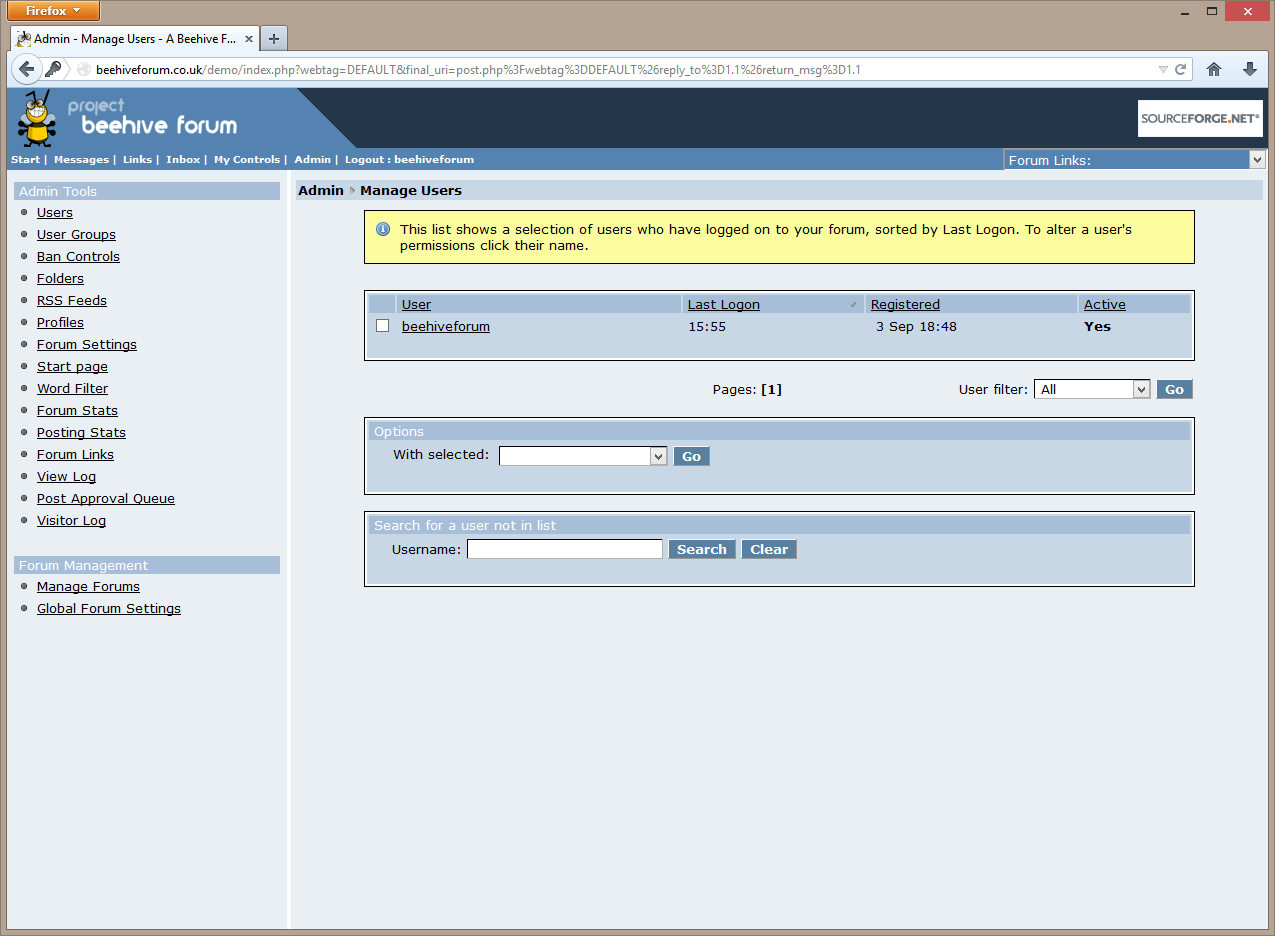This screenshot has height=936, width=1275.
Task: Open the Ban Controls admin tool
Action: pyautogui.click(x=78, y=256)
